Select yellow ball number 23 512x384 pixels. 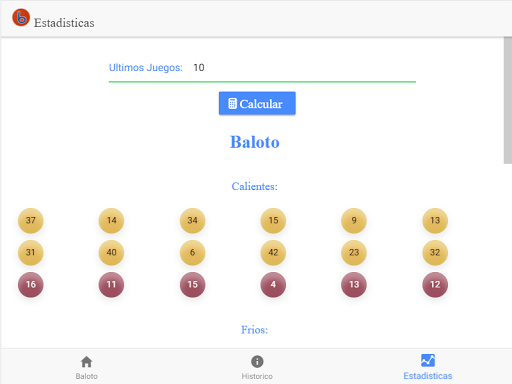click(354, 252)
